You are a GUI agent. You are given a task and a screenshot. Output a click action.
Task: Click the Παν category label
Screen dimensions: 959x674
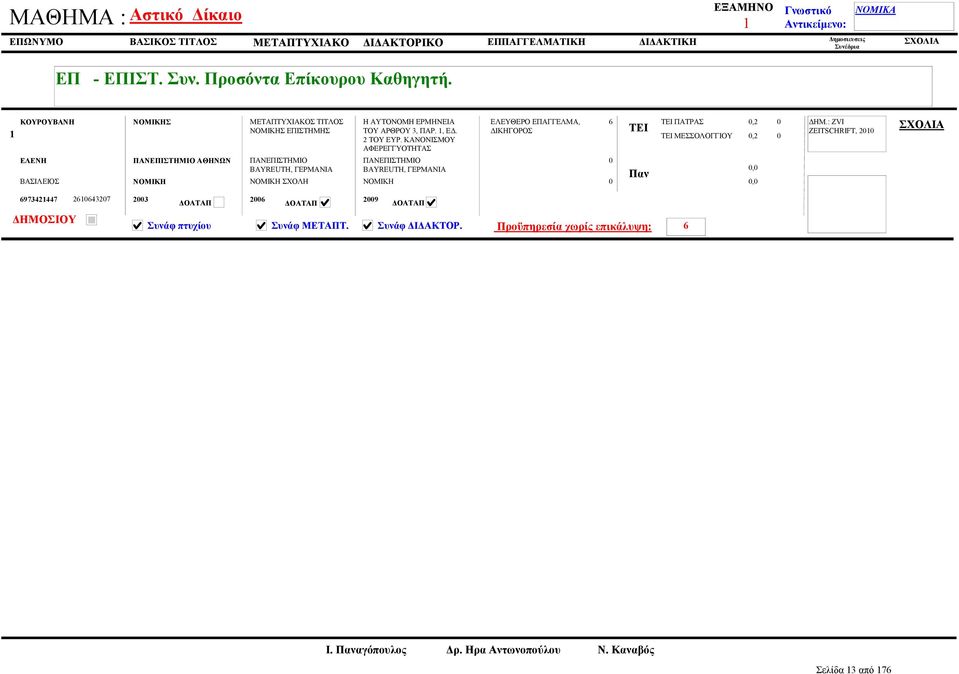(639, 174)
